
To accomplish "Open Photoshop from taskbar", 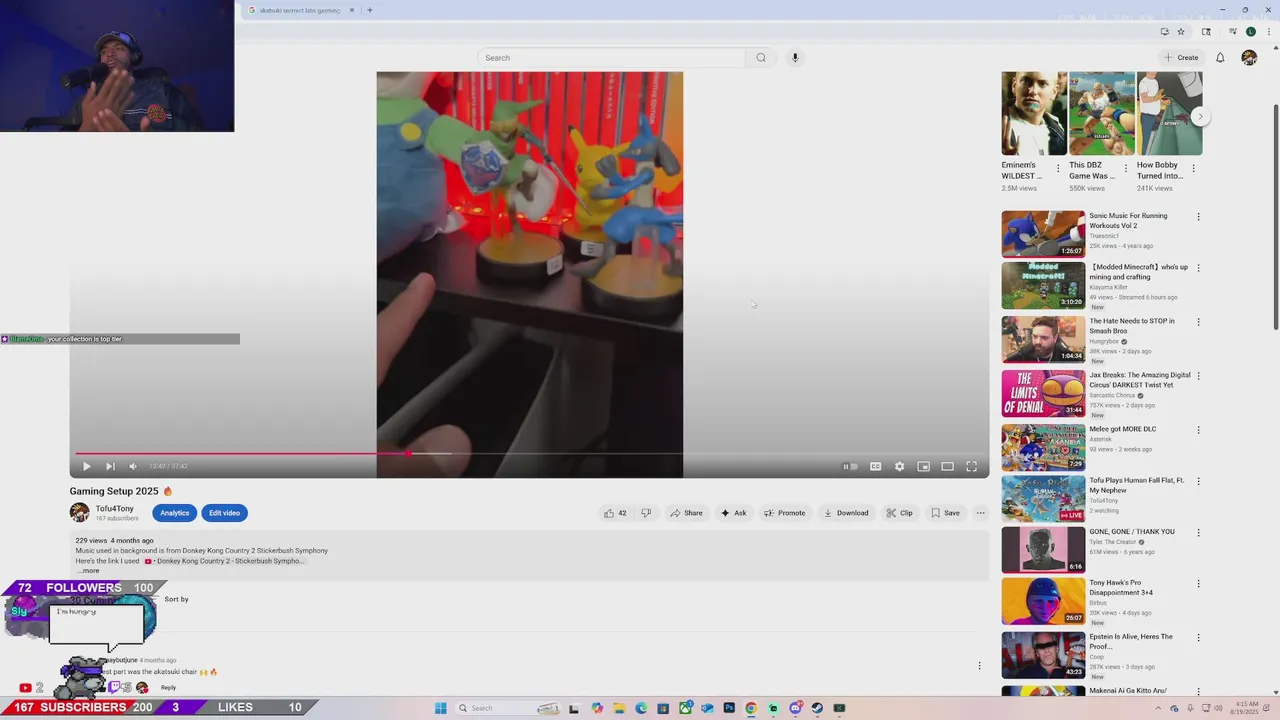I will pyautogui.click(x=729, y=708).
